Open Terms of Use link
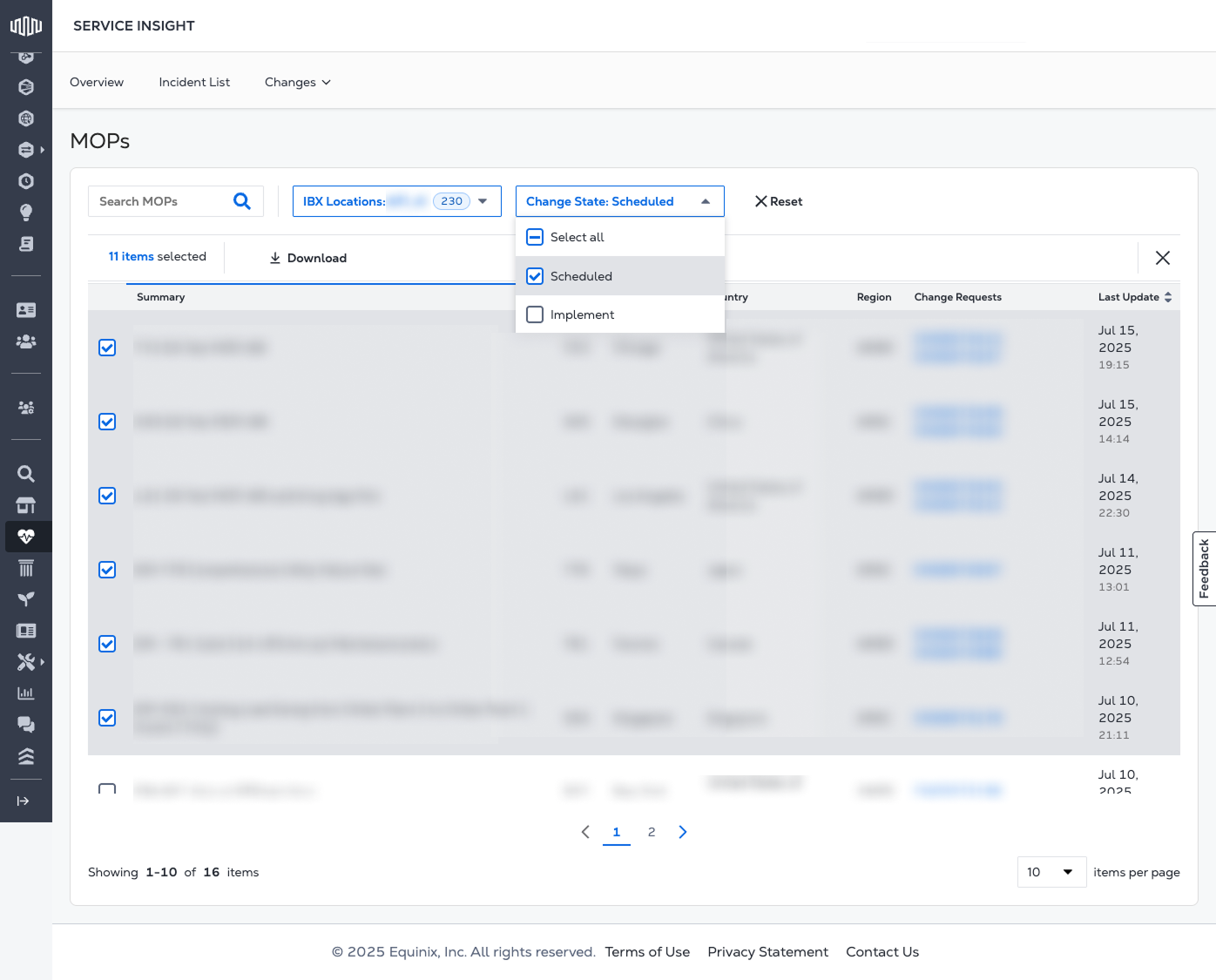The height and width of the screenshot is (980, 1216). coord(647,952)
